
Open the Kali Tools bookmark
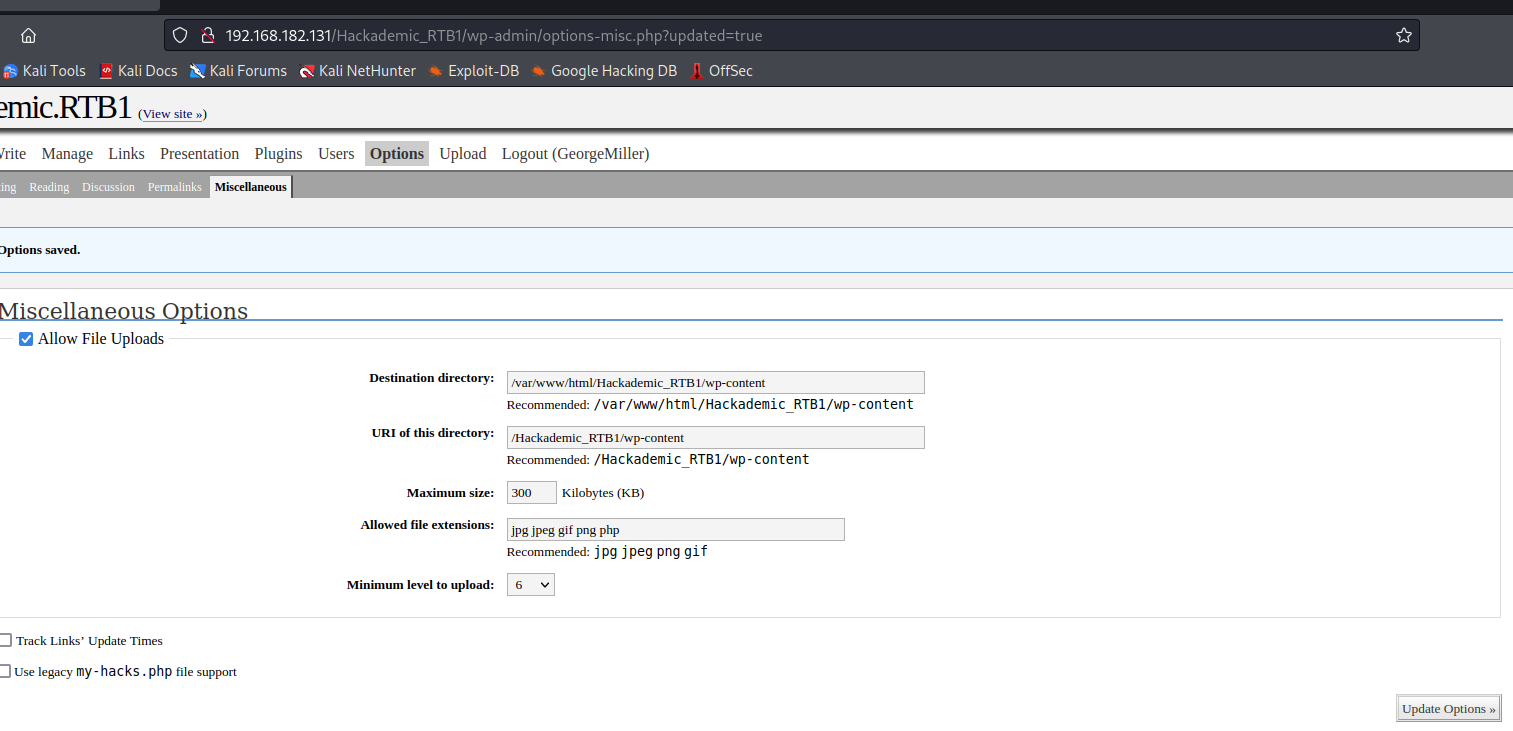pyautogui.click(x=44, y=71)
